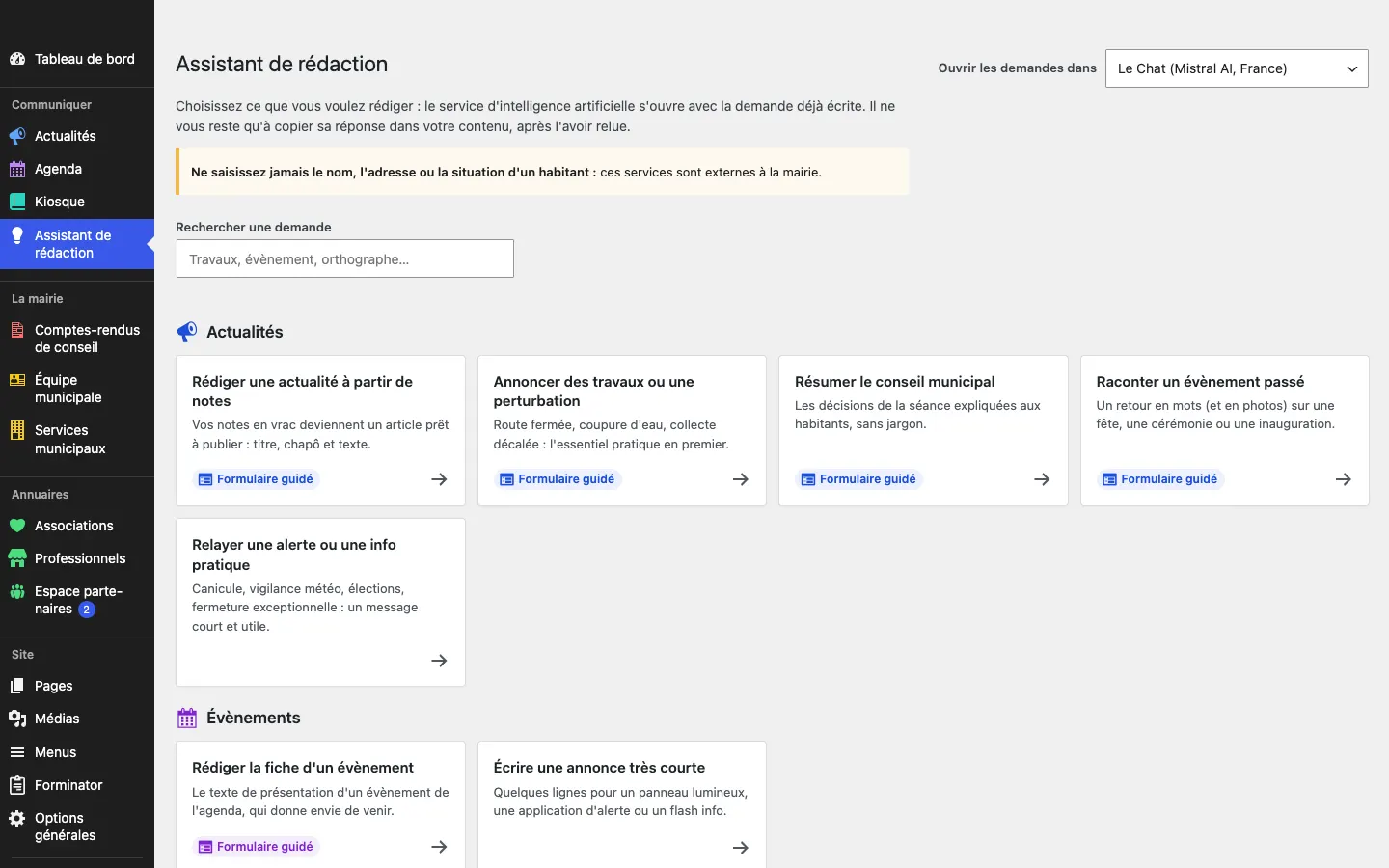Click arrow on Annoncer des travaux card
The width and height of the screenshot is (1389, 868).
coord(741,479)
